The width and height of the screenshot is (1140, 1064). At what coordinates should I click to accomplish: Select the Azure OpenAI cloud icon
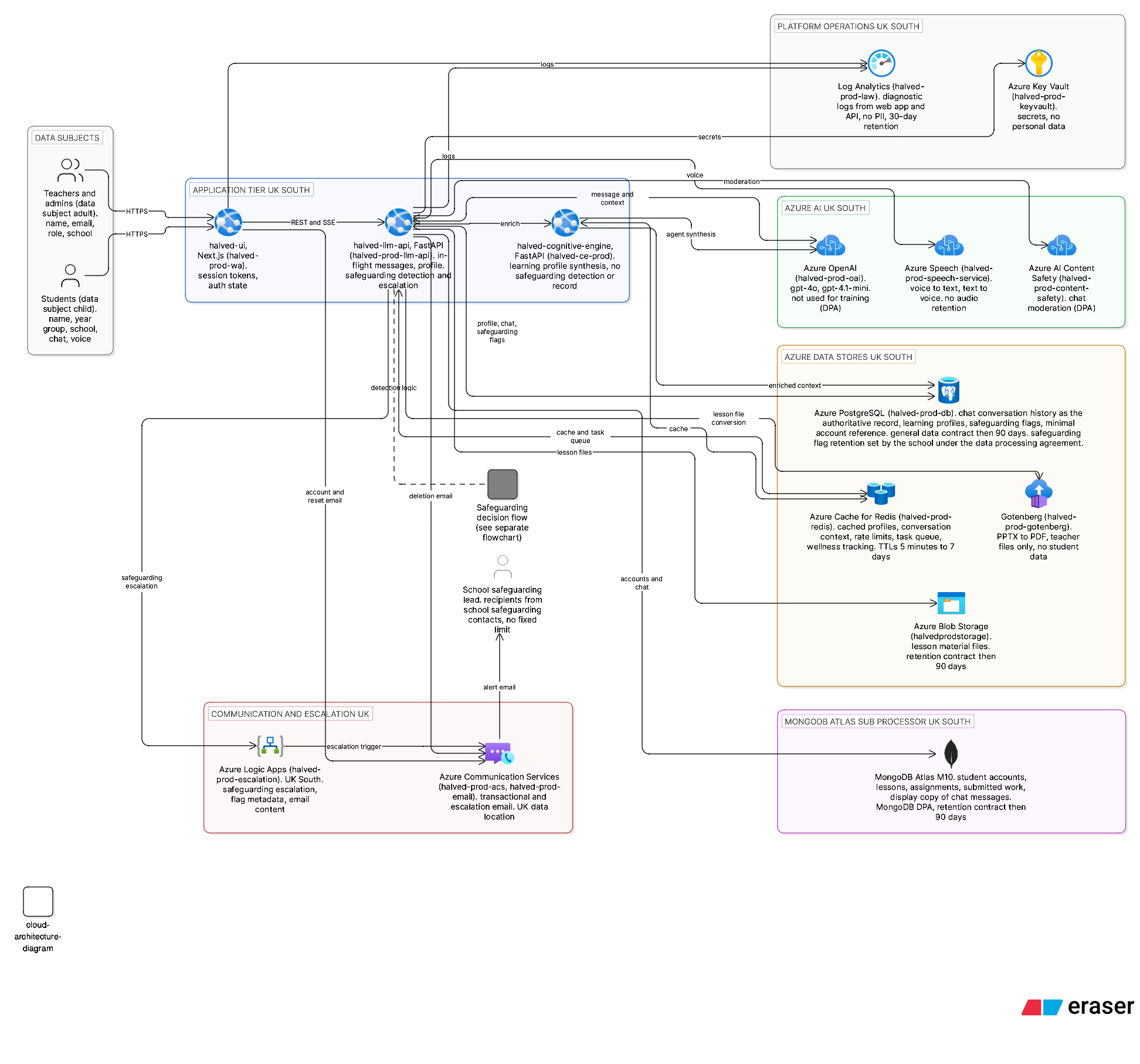point(830,245)
